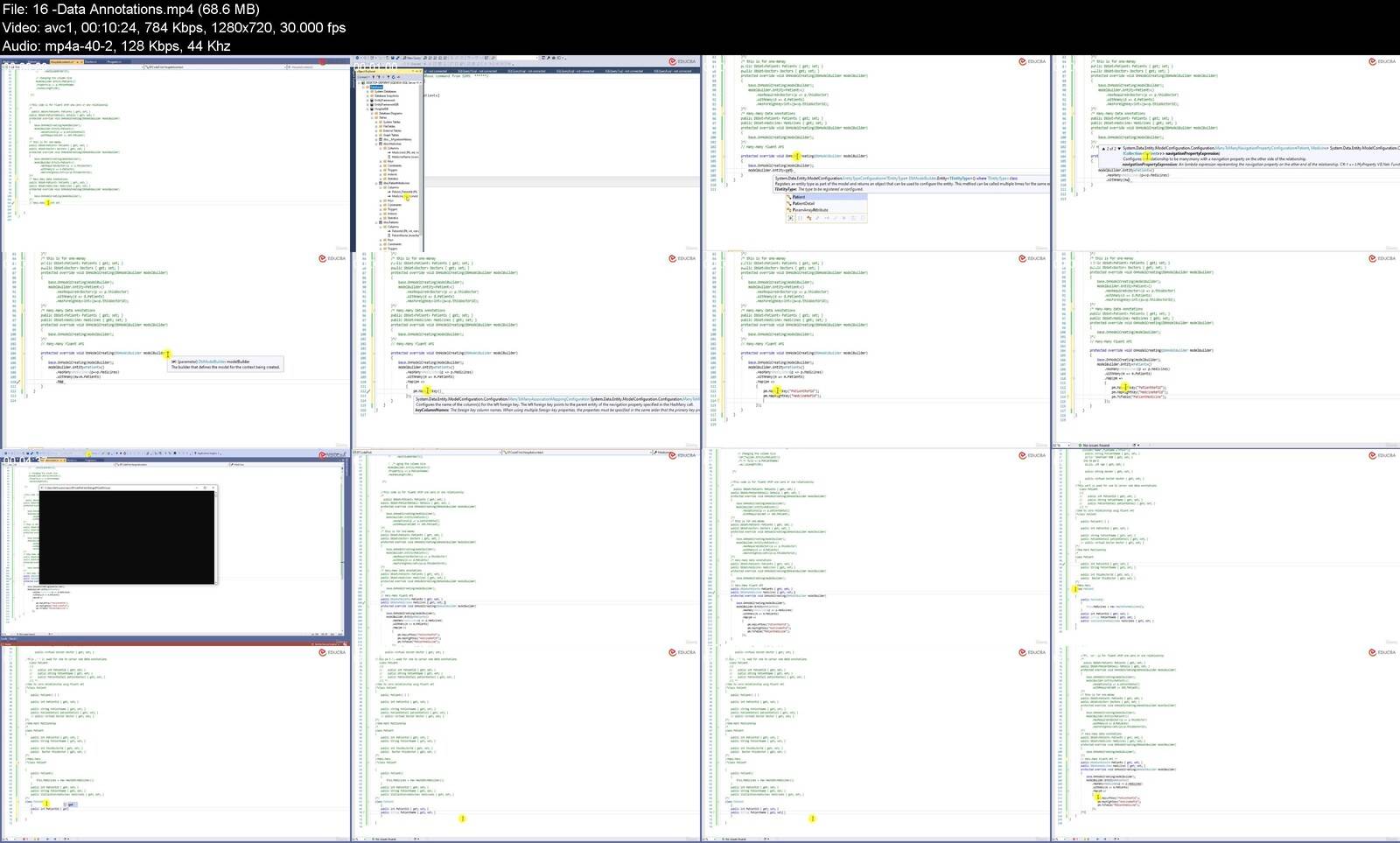Click 'File: 16 -Data Annotations.mp4 (68.6 MB)' header line

[x=131, y=10]
